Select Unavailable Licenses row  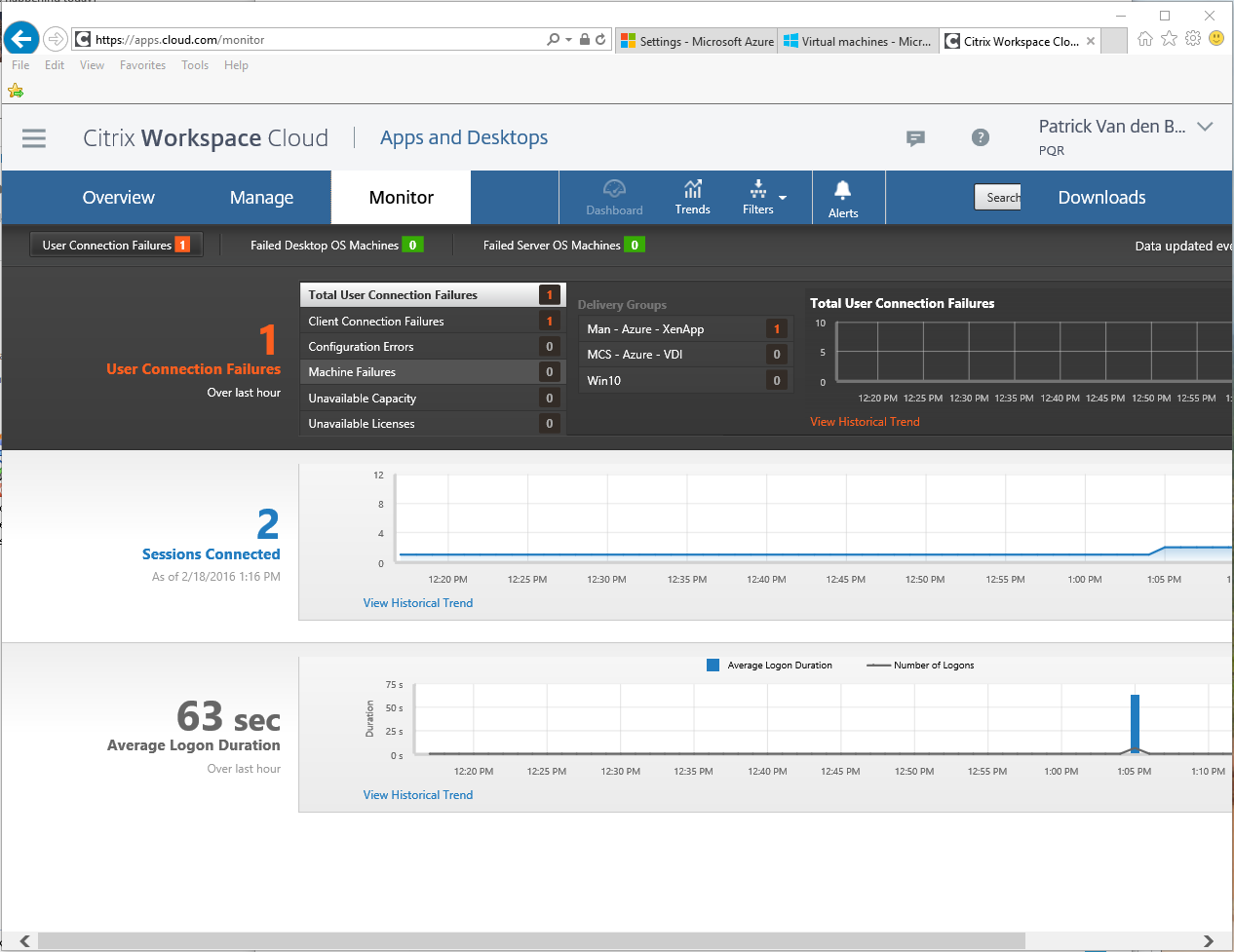[x=431, y=423]
